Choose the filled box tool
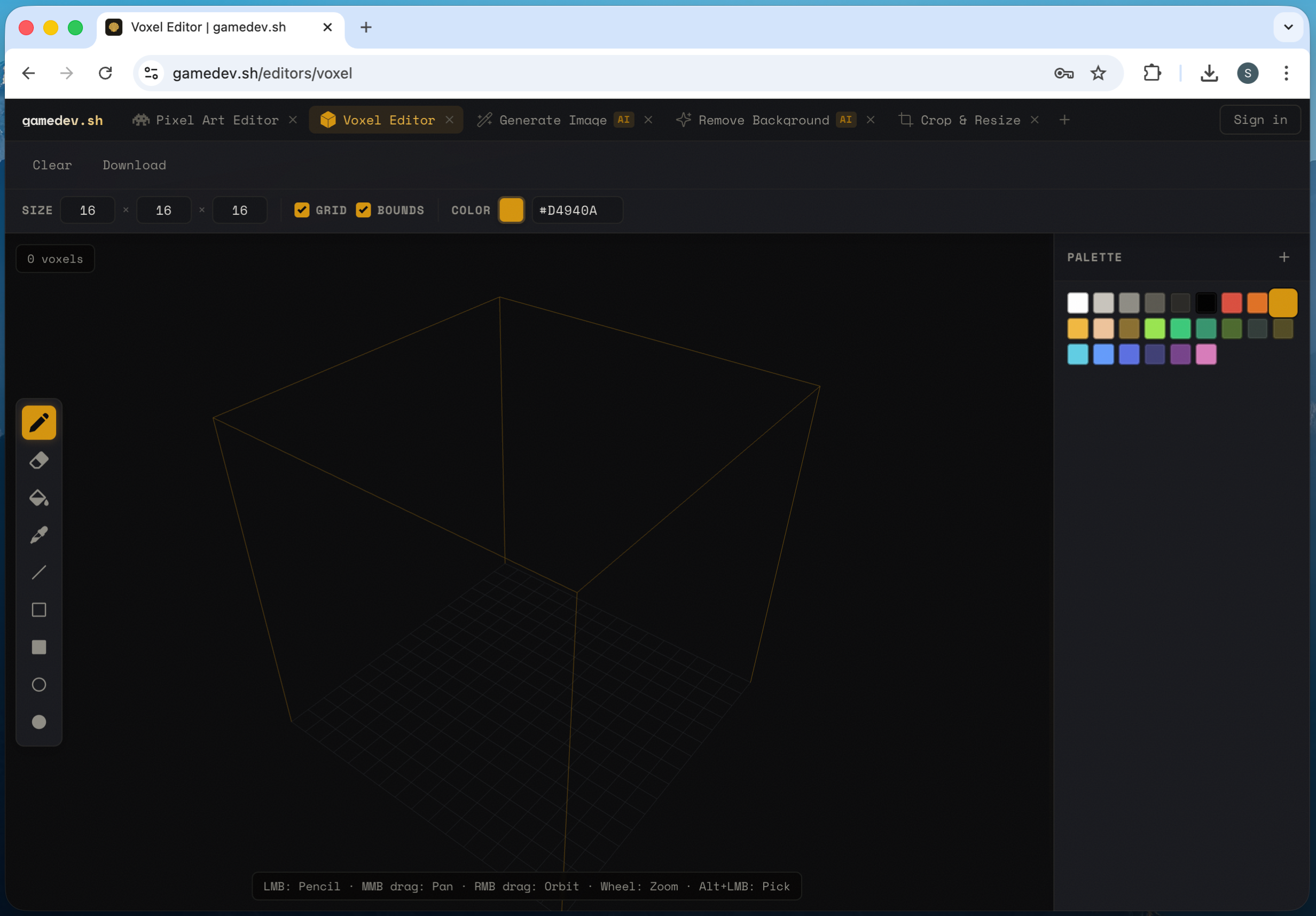 click(x=38, y=647)
